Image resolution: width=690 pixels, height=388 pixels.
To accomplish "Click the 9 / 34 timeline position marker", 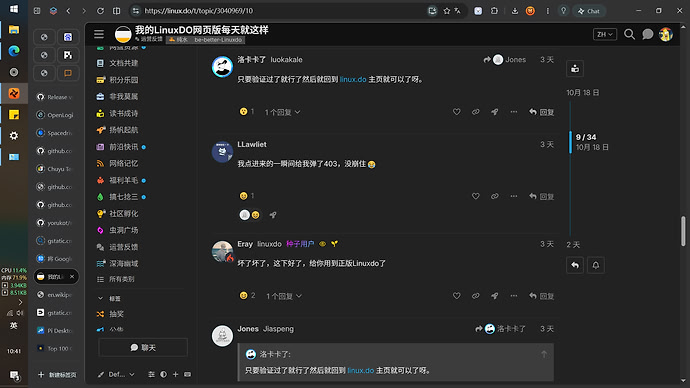I will coord(586,137).
